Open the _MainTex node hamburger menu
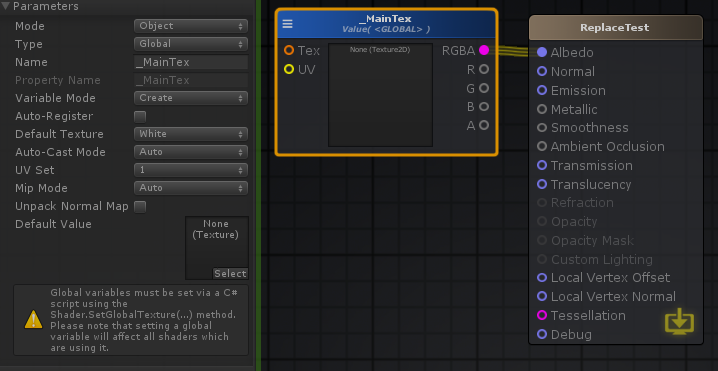Image resolution: width=718 pixels, height=371 pixels. pyautogui.click(x=288, y=24)
